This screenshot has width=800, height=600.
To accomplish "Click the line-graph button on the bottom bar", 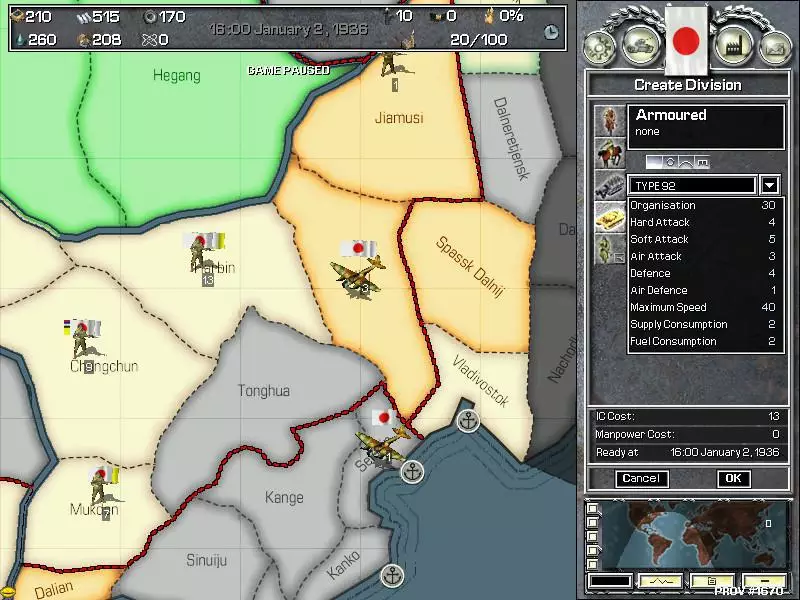I will click(661, 580).
